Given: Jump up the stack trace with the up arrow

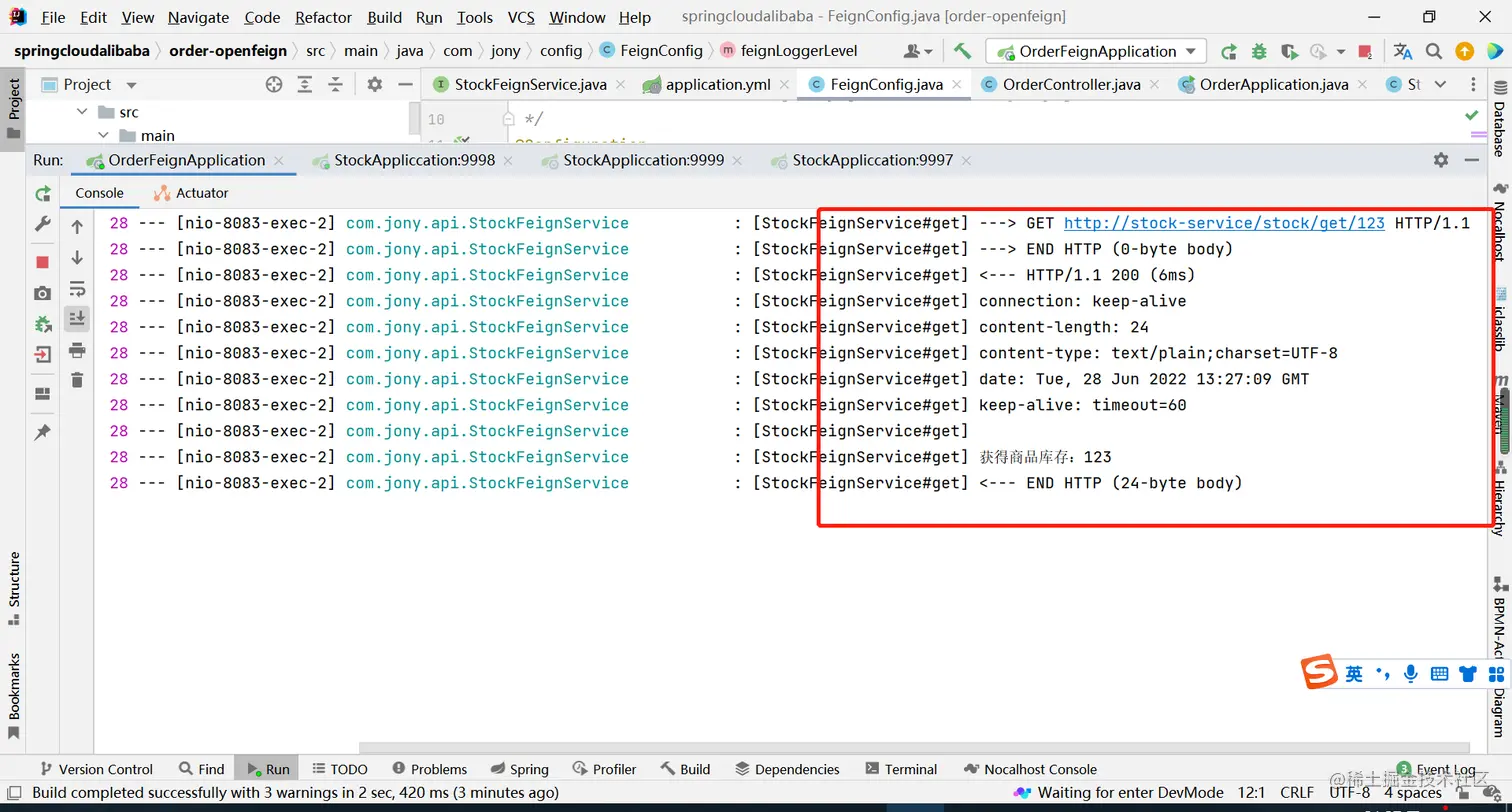Looking at the screenshot, I should coord(77,228).
